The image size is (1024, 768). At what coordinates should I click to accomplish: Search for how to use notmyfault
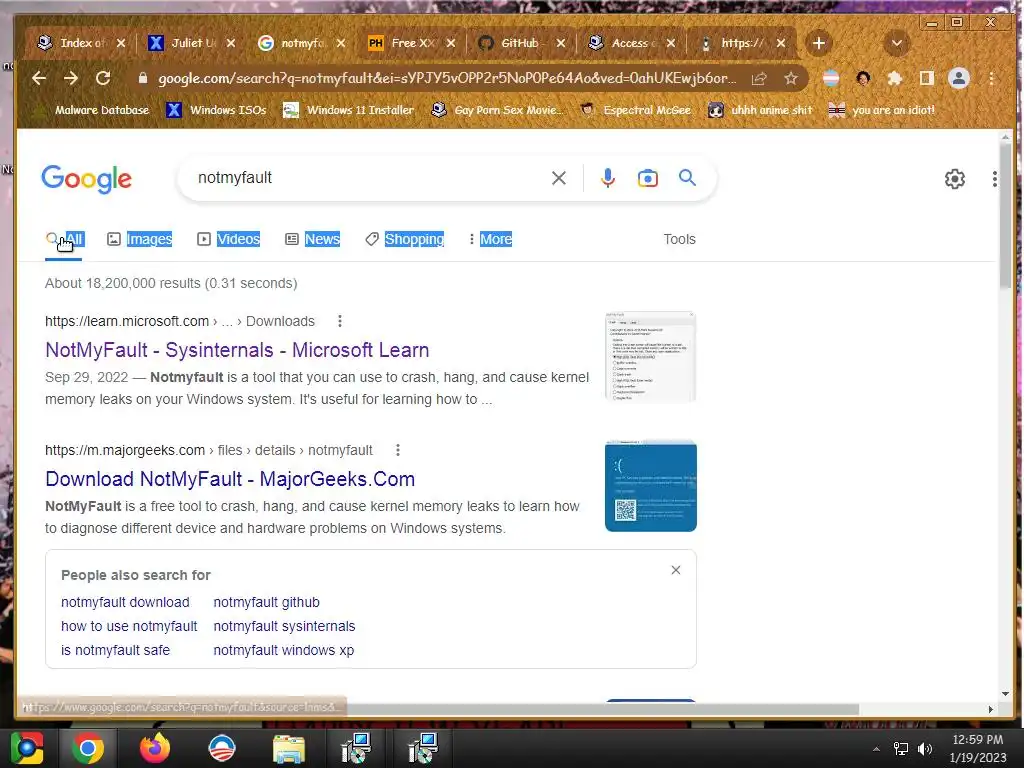pos(129,626)
